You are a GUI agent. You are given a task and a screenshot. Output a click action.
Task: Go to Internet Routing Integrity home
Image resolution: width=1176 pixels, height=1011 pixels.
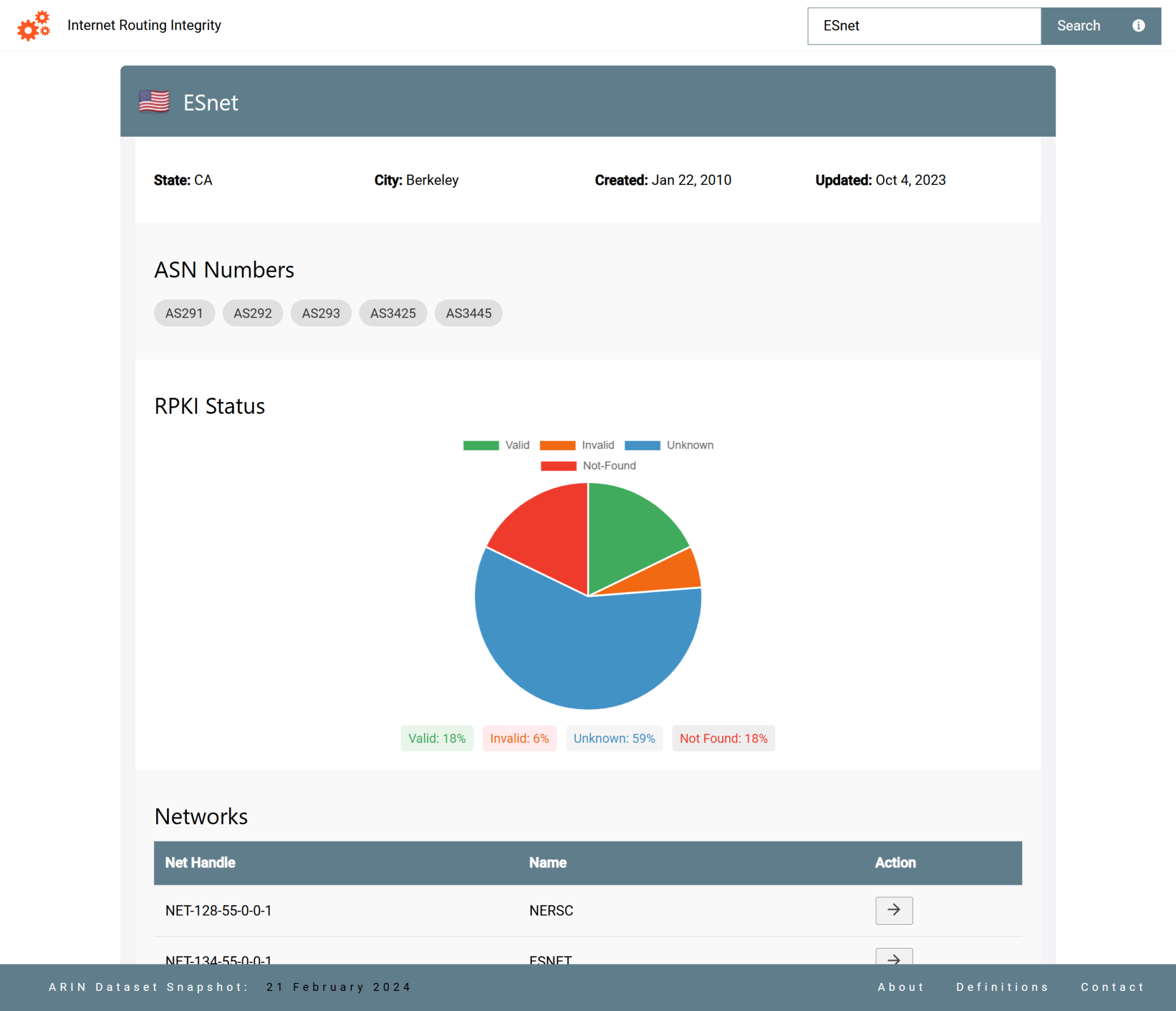coord(144,25)
